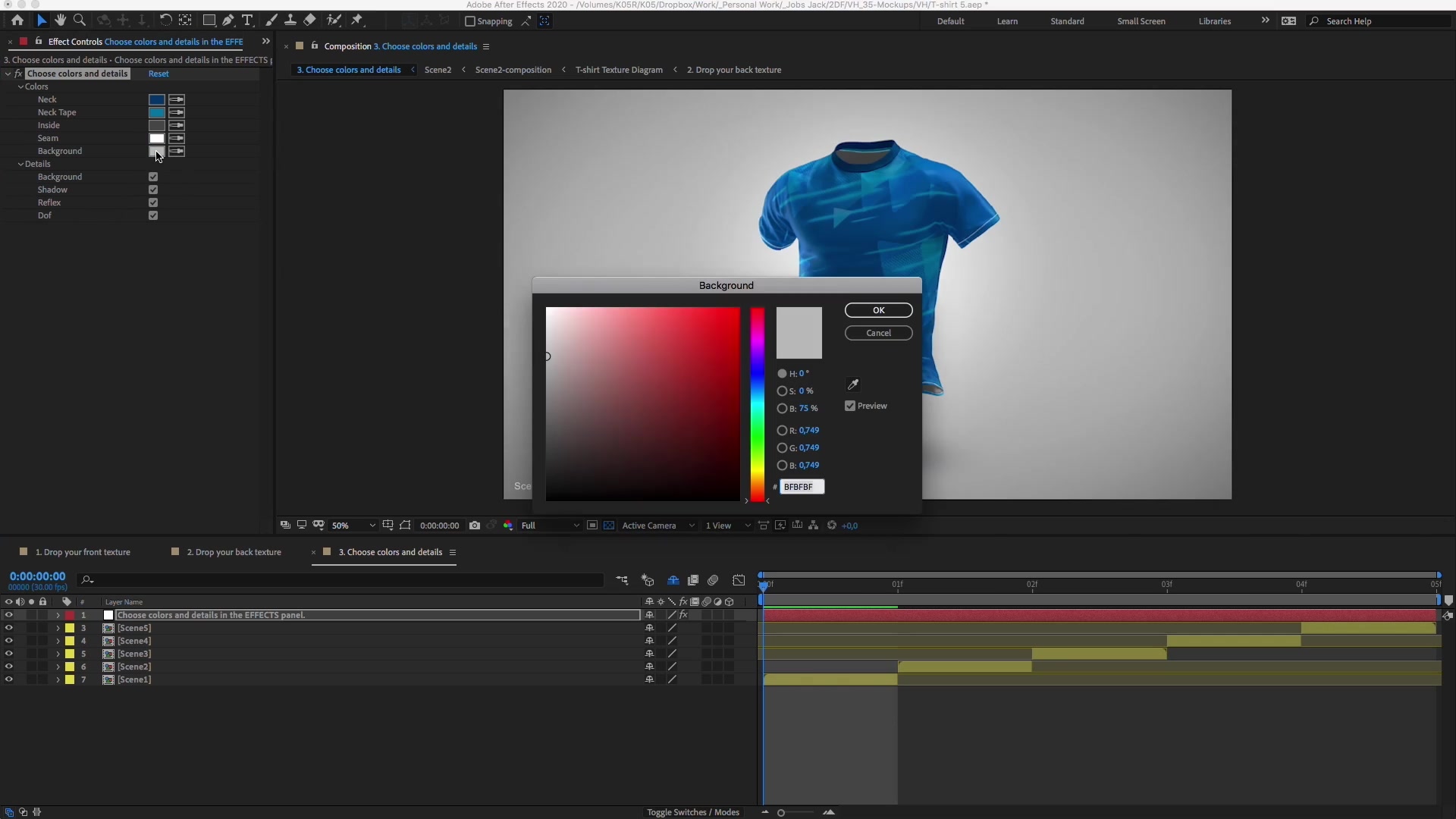This screenshot has height=819, width=1456.
Task: Open the Scene2-composition tab
Action: pos(513,69)
